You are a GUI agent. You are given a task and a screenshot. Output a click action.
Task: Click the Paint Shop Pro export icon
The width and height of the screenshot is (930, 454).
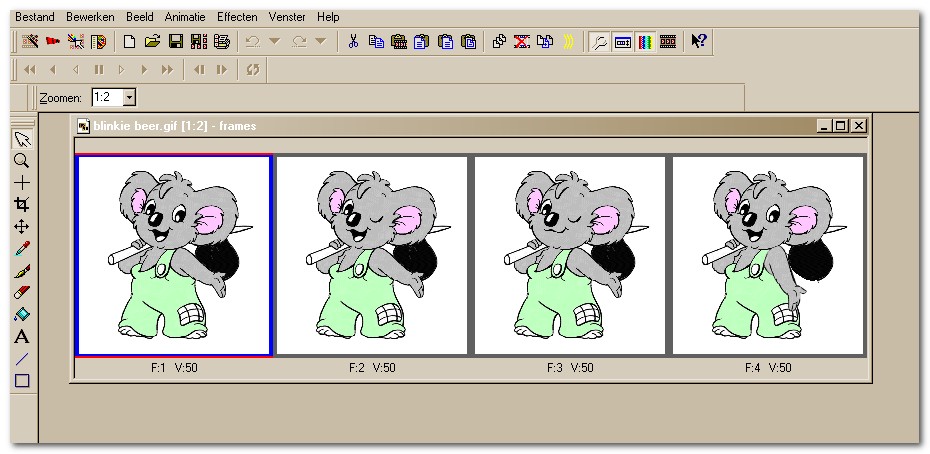(x=98, y=42)
